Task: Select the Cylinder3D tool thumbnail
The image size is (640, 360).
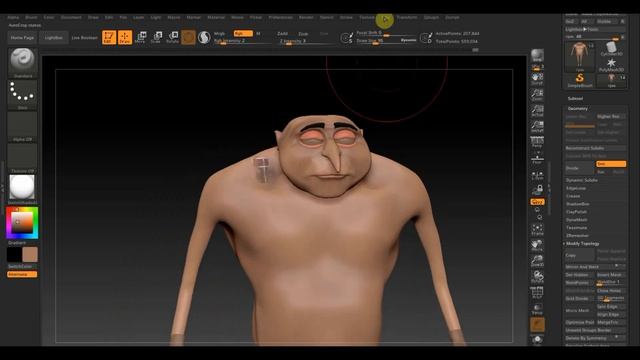Action: (611, 49)
